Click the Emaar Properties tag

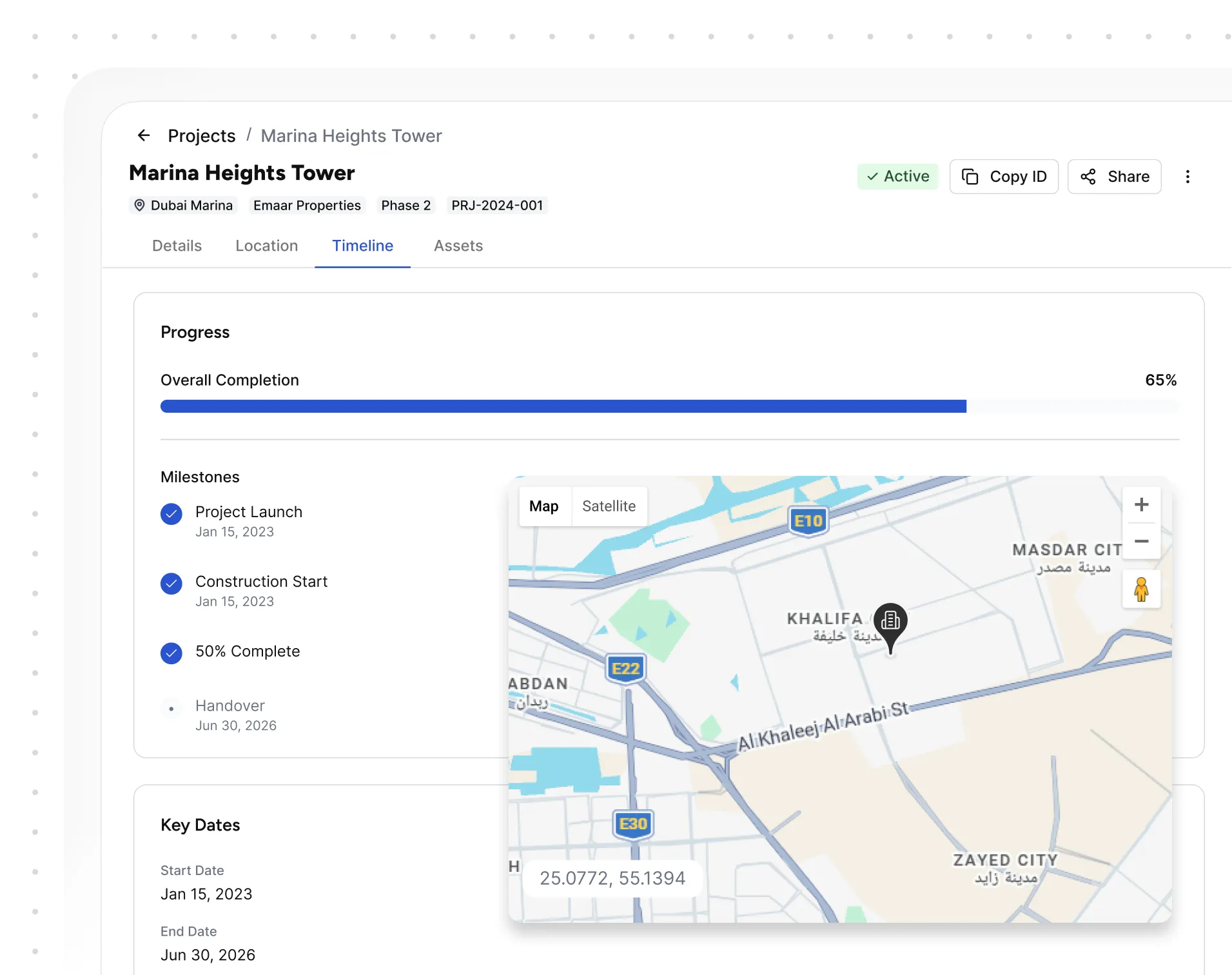(x=307, y=205)
